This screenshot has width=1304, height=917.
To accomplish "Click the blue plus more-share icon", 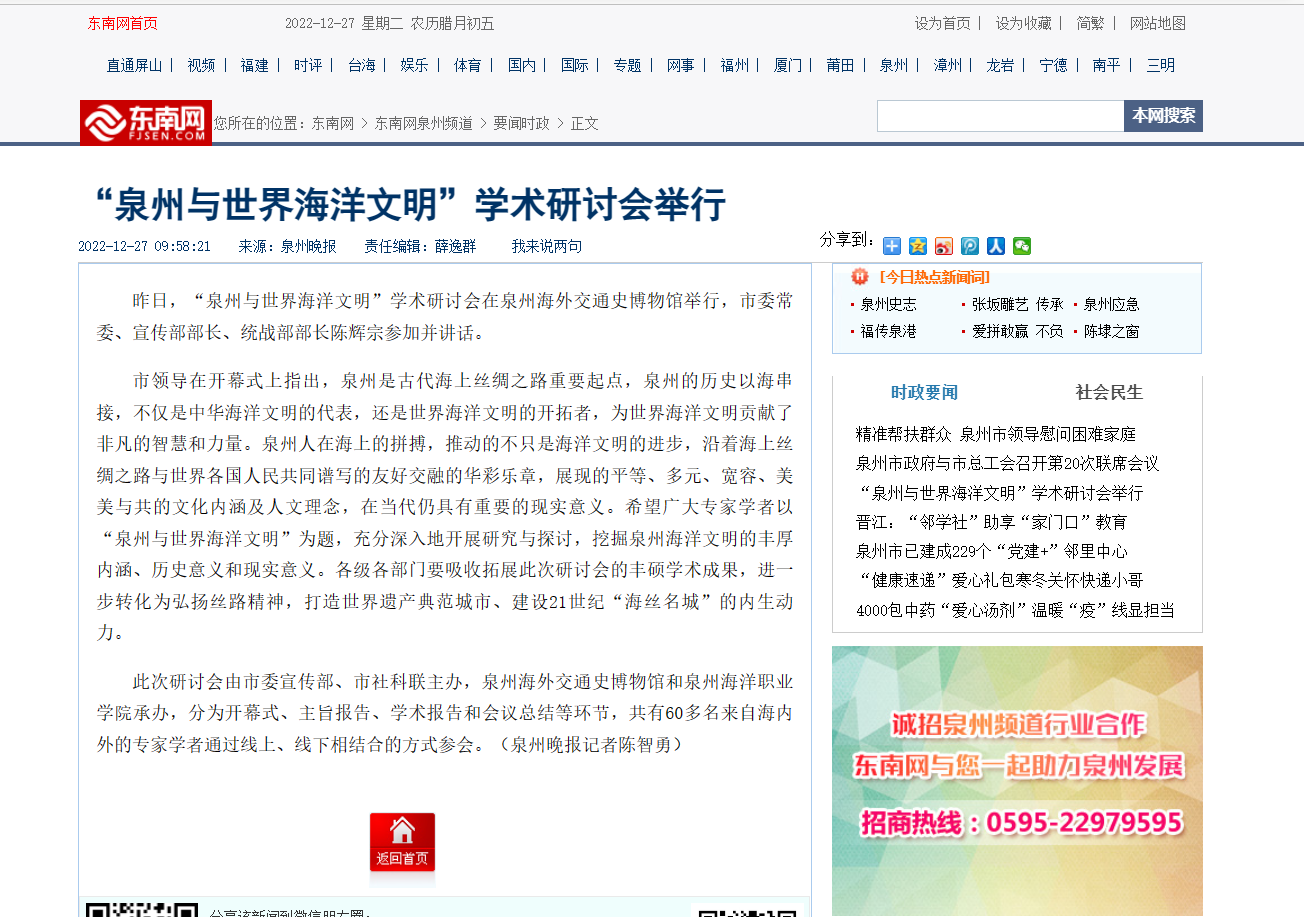I will [x=892, y=246].
